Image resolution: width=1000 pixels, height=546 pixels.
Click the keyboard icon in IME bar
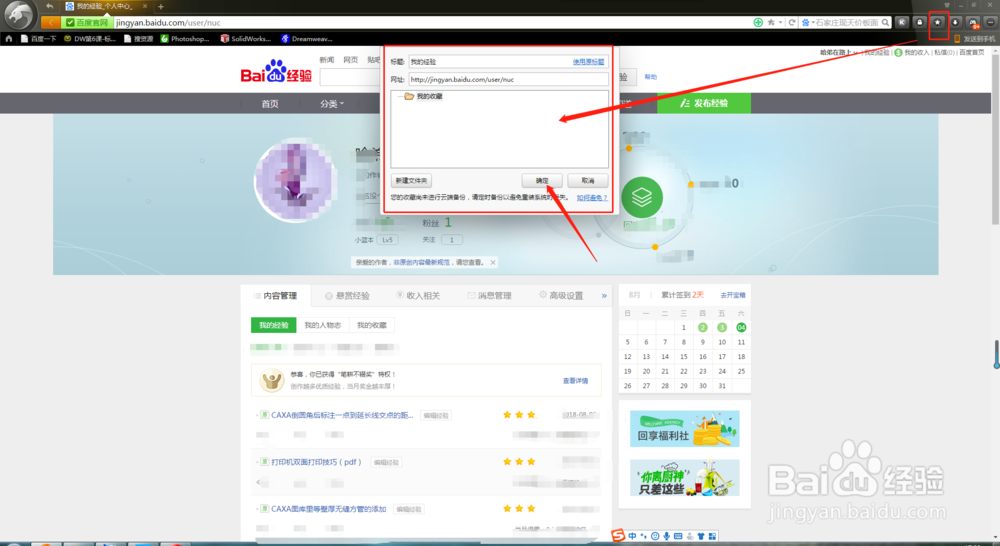pos(678,536)
